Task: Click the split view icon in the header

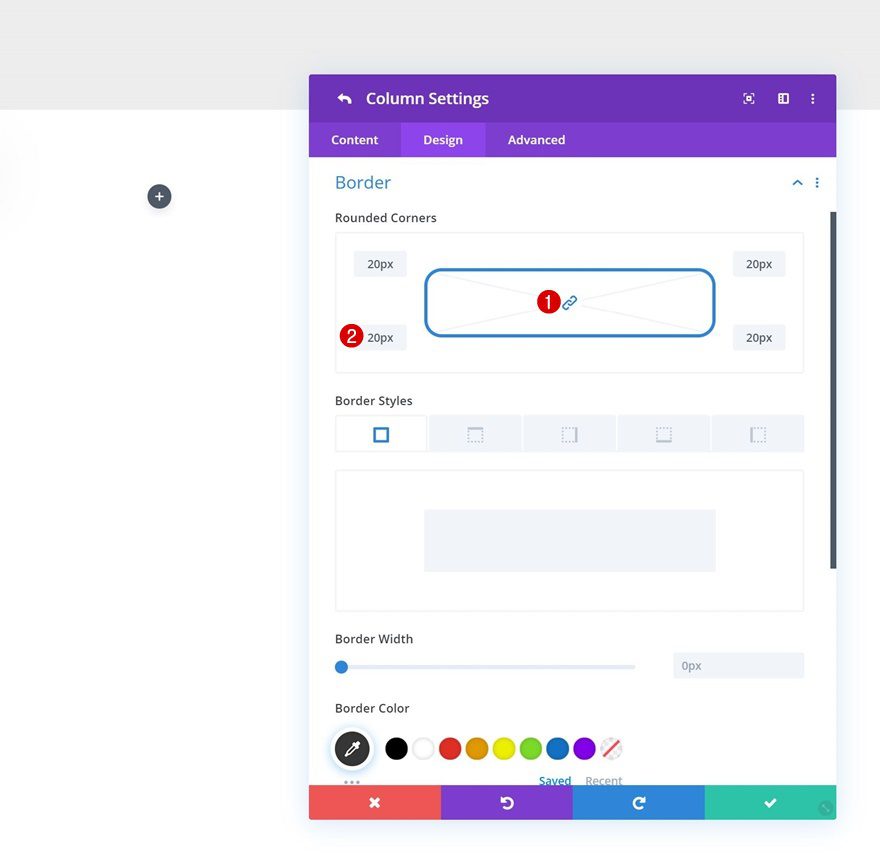Action: point(783,98)
